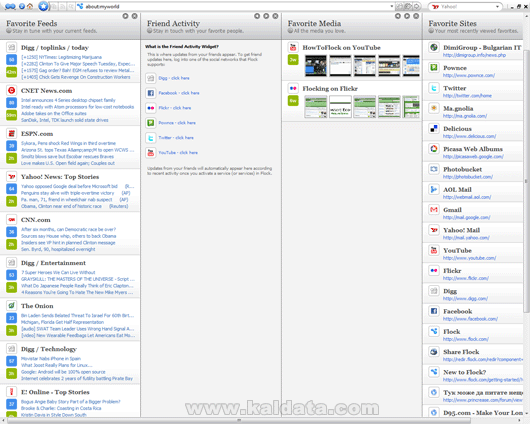Click the Digg / toplinks / today heading

[x=55, y=48]
